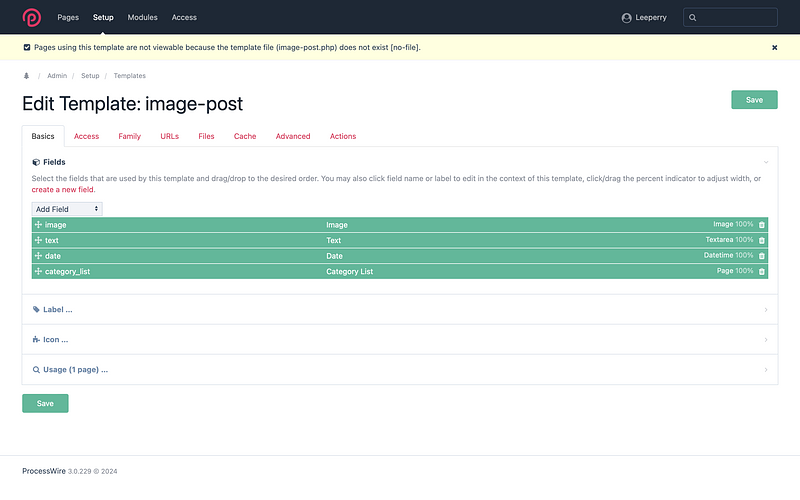Click the drag handle for category_list field
This screenshot has width=800, height=500.
tap(38, 271)
